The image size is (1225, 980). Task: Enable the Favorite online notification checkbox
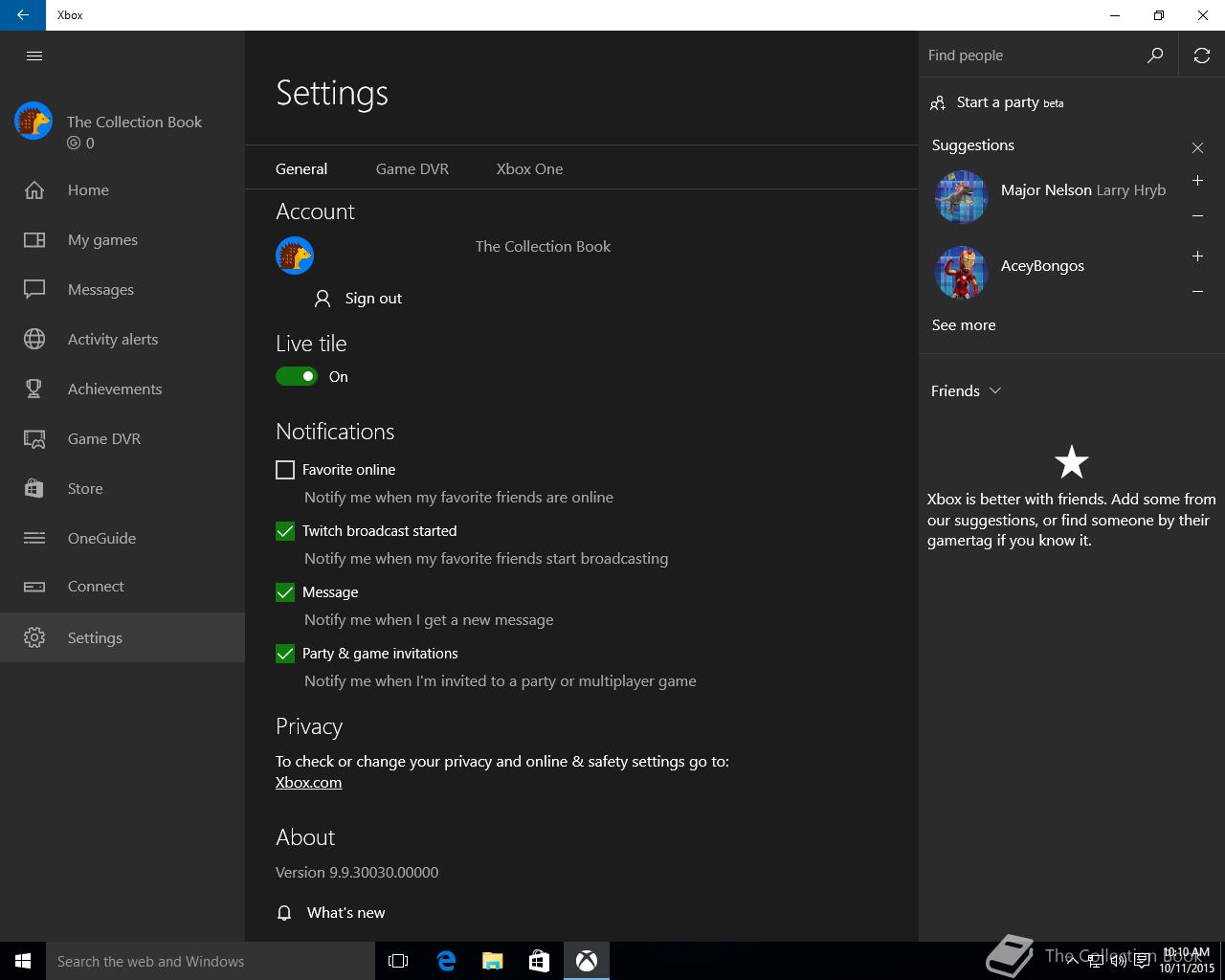coord(285,470)
